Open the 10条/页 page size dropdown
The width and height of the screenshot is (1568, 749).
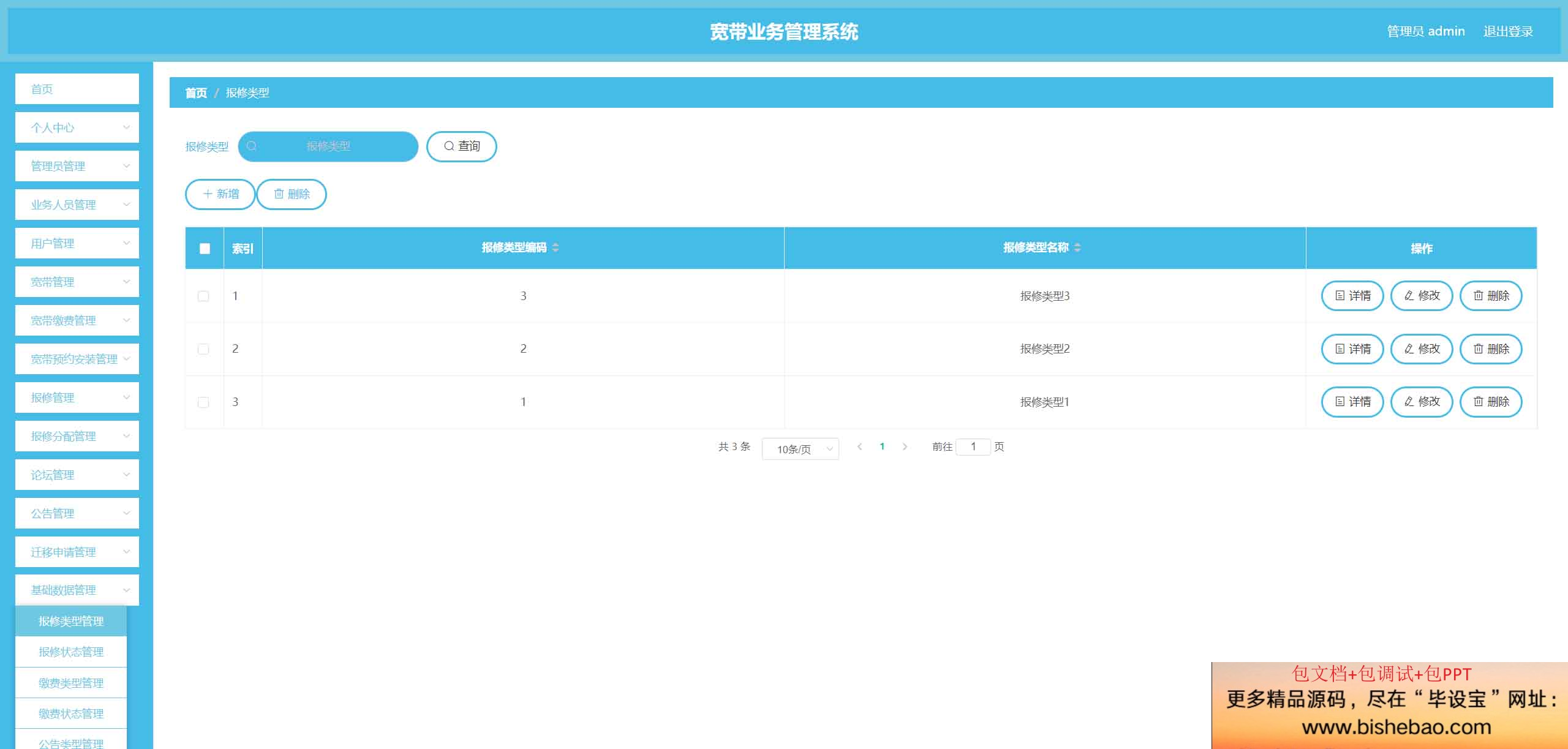[x=800, y=449]
